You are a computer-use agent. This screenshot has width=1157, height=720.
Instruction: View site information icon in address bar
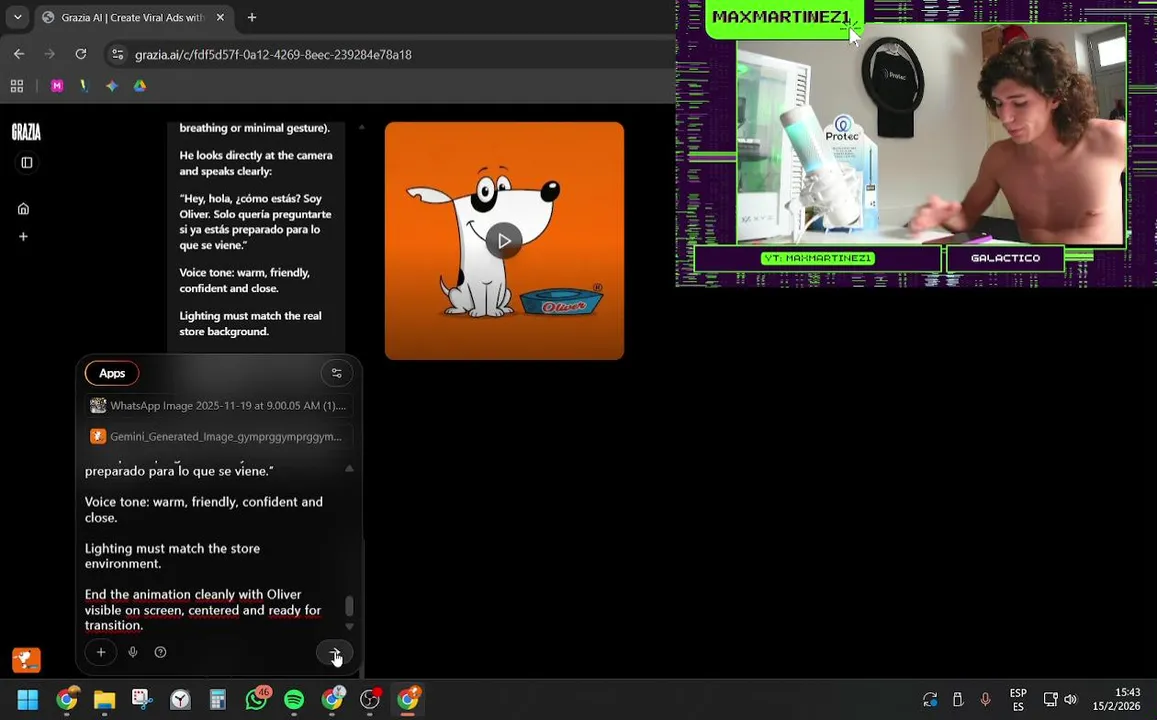tap(117, 55)
